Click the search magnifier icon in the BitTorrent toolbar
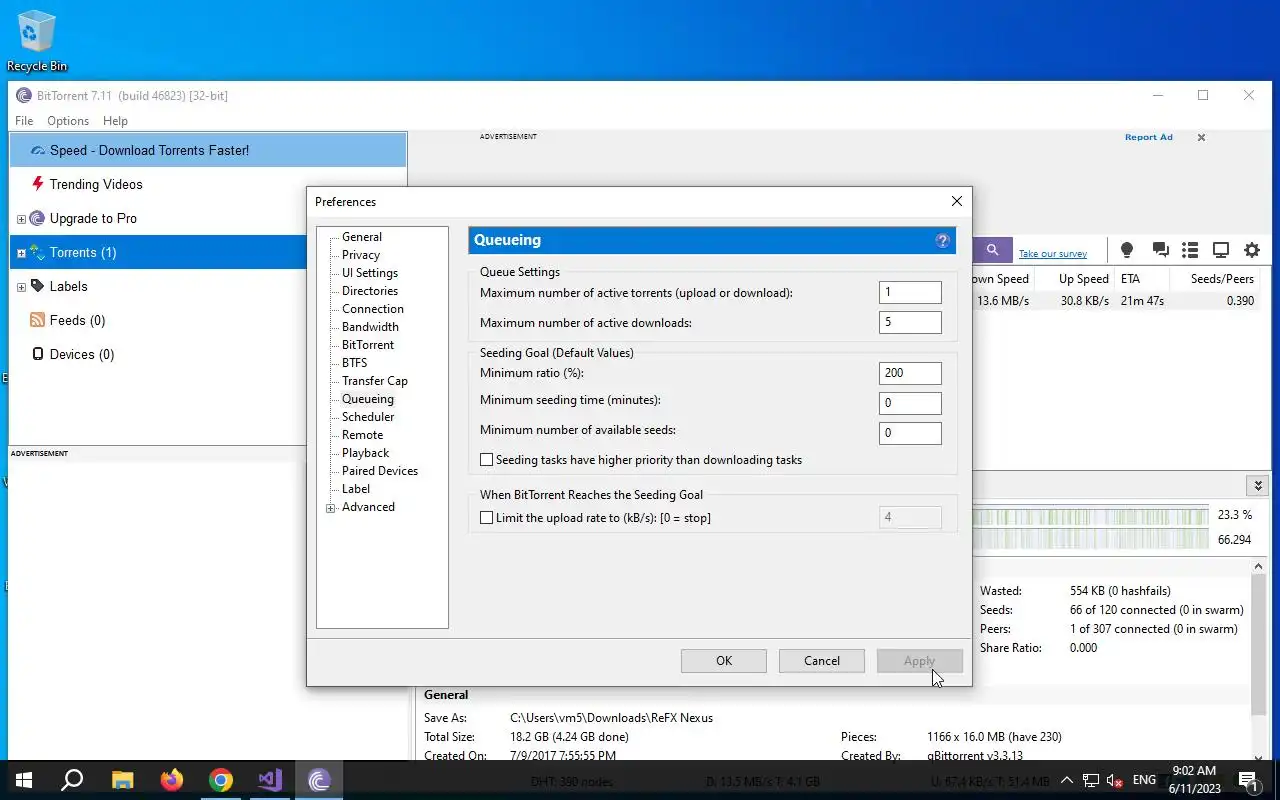This screenshot has width=1280, height=800. pos(992,250)
